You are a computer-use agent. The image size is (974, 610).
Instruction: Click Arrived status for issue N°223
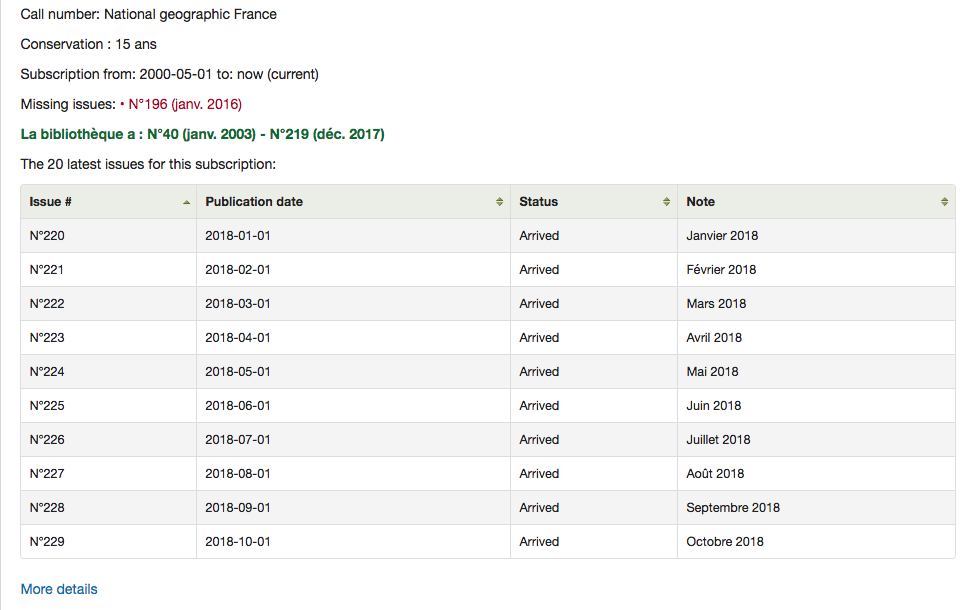(539, 338)
